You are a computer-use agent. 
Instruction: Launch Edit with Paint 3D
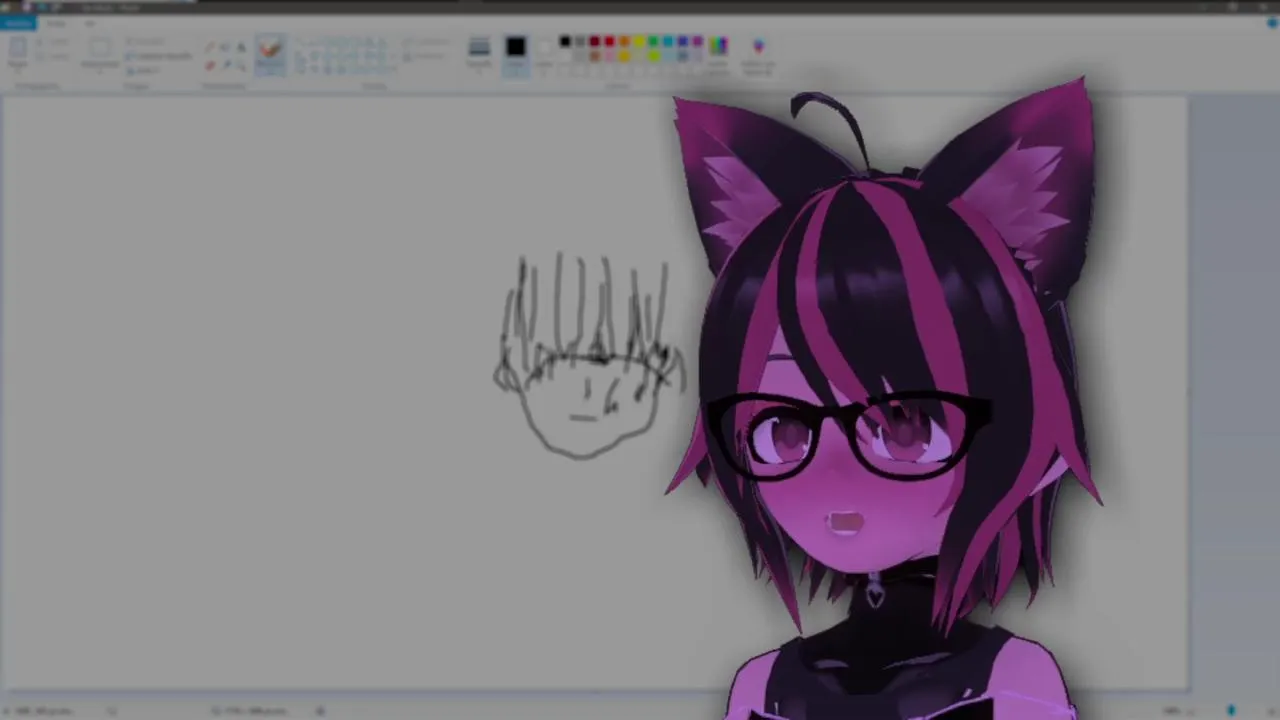pyautogui.click(x=758, y=55)
